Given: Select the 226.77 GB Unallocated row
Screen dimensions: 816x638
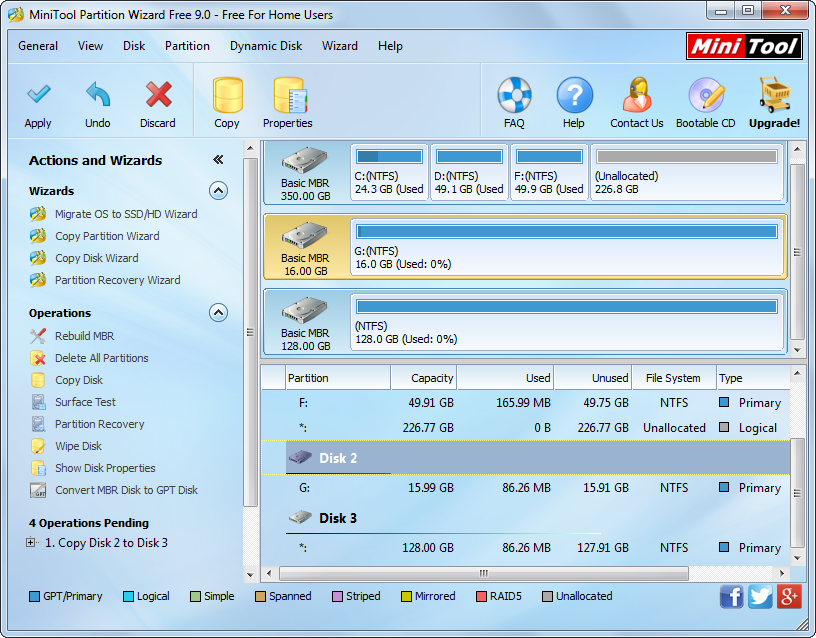Looking at the screenshot, I should pos(526,428).
